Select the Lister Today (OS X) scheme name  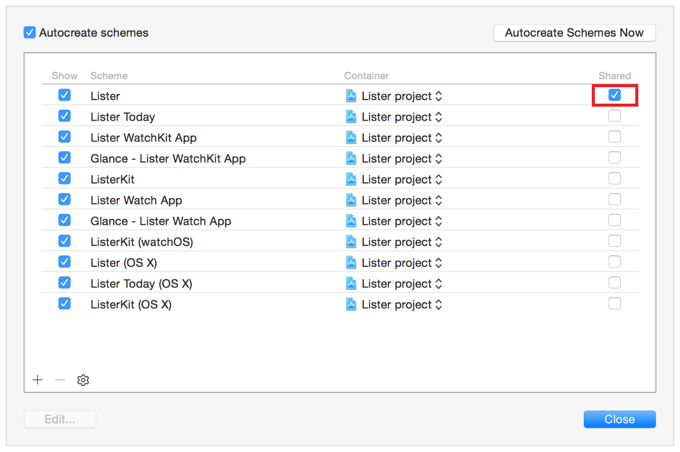click(141, 283)
